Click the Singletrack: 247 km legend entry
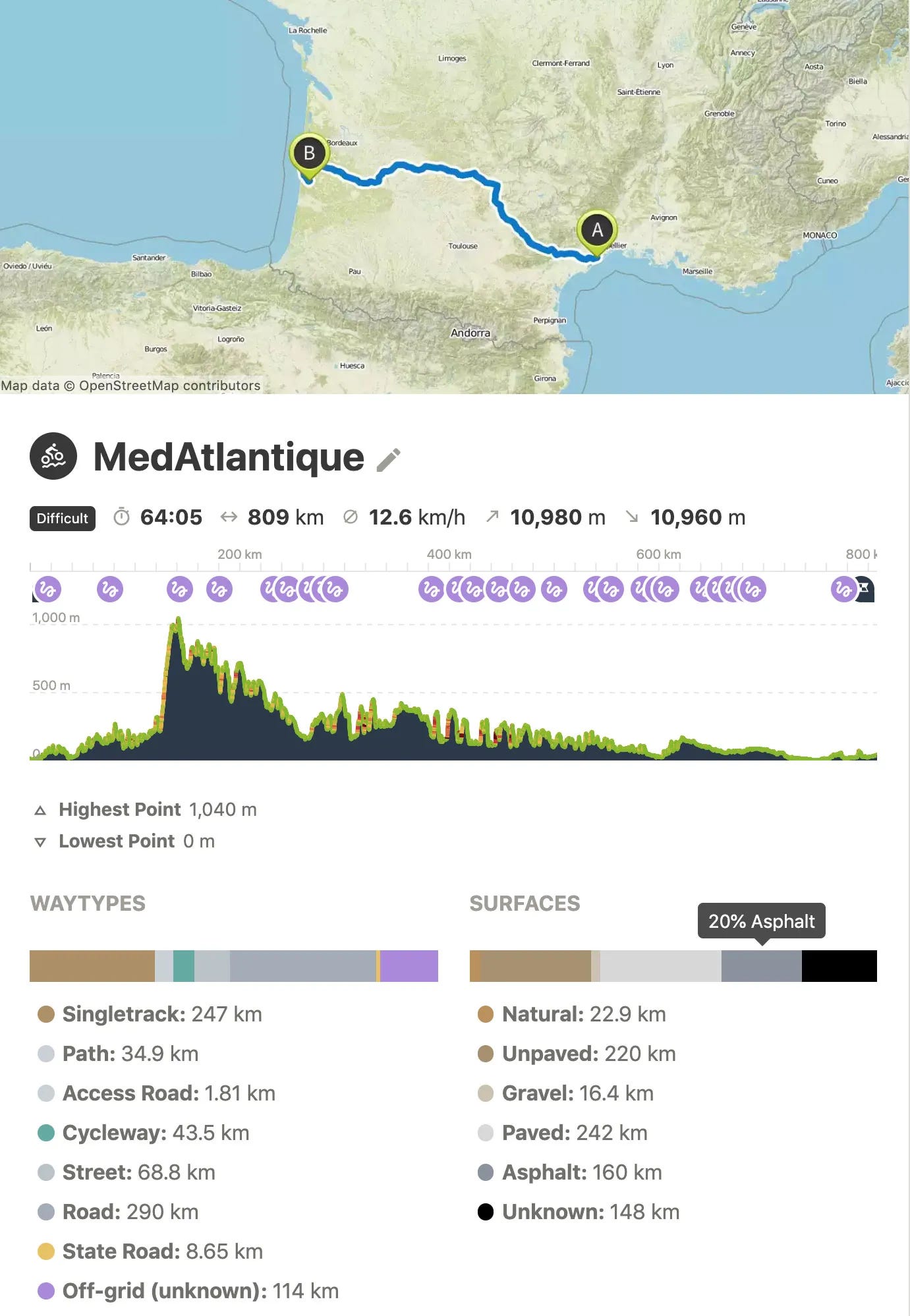This screenshot has width=910, height=1316. tap(150, 1014)
